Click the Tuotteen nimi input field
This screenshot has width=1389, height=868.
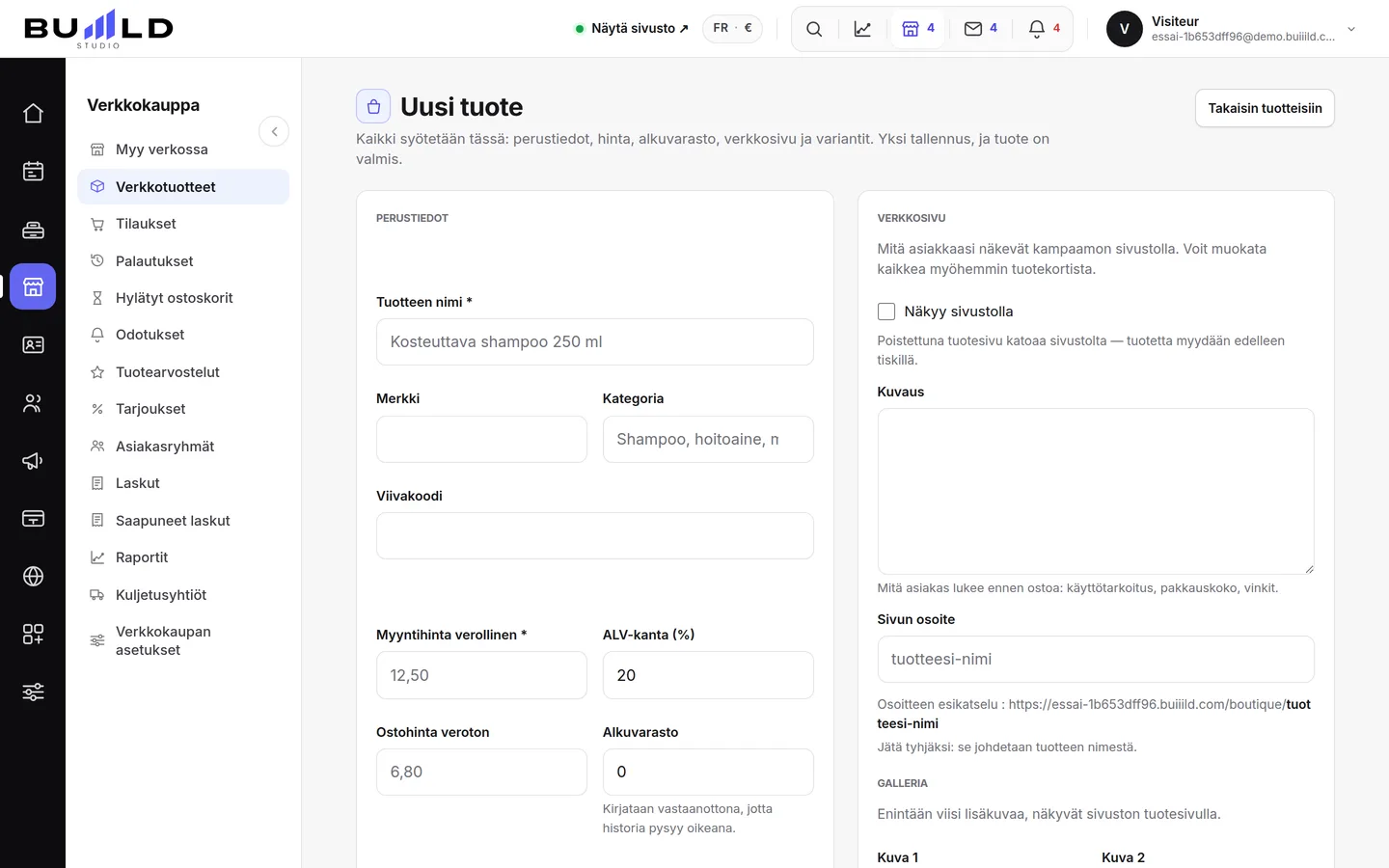tap(595, 342)
